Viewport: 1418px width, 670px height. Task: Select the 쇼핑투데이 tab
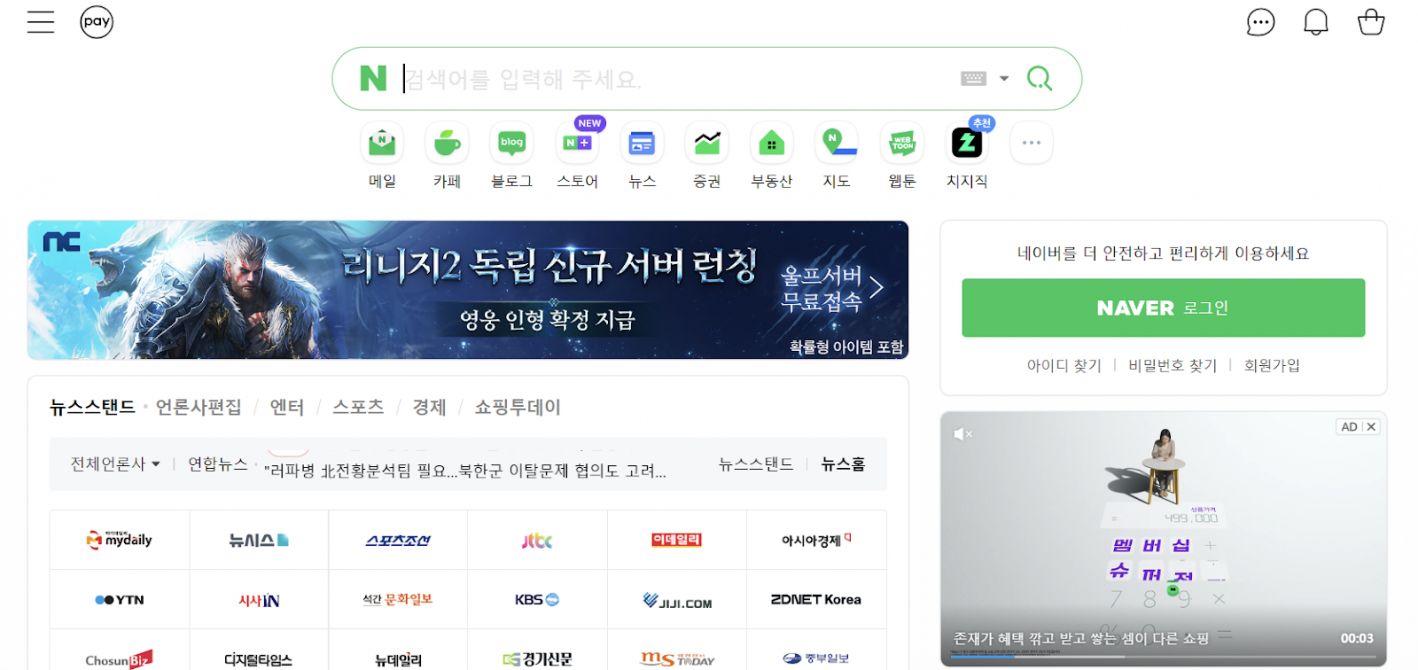coord(518,408)
